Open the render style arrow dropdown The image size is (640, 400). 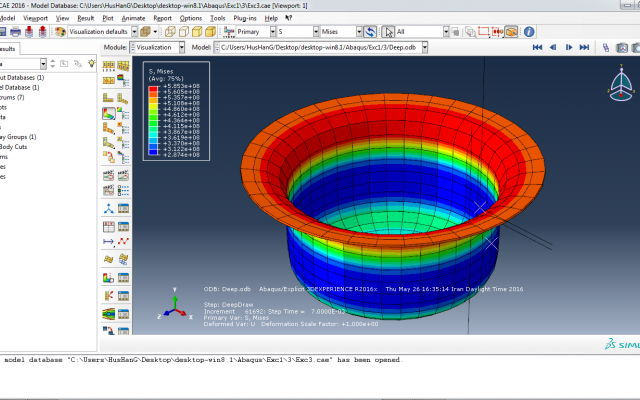click(x=155, y=31)
